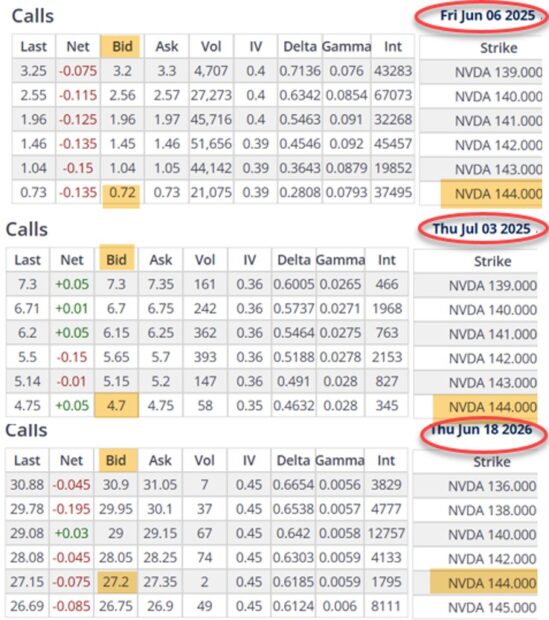Click ask price 1.05

pyautogui.click(x=167, y=168)
